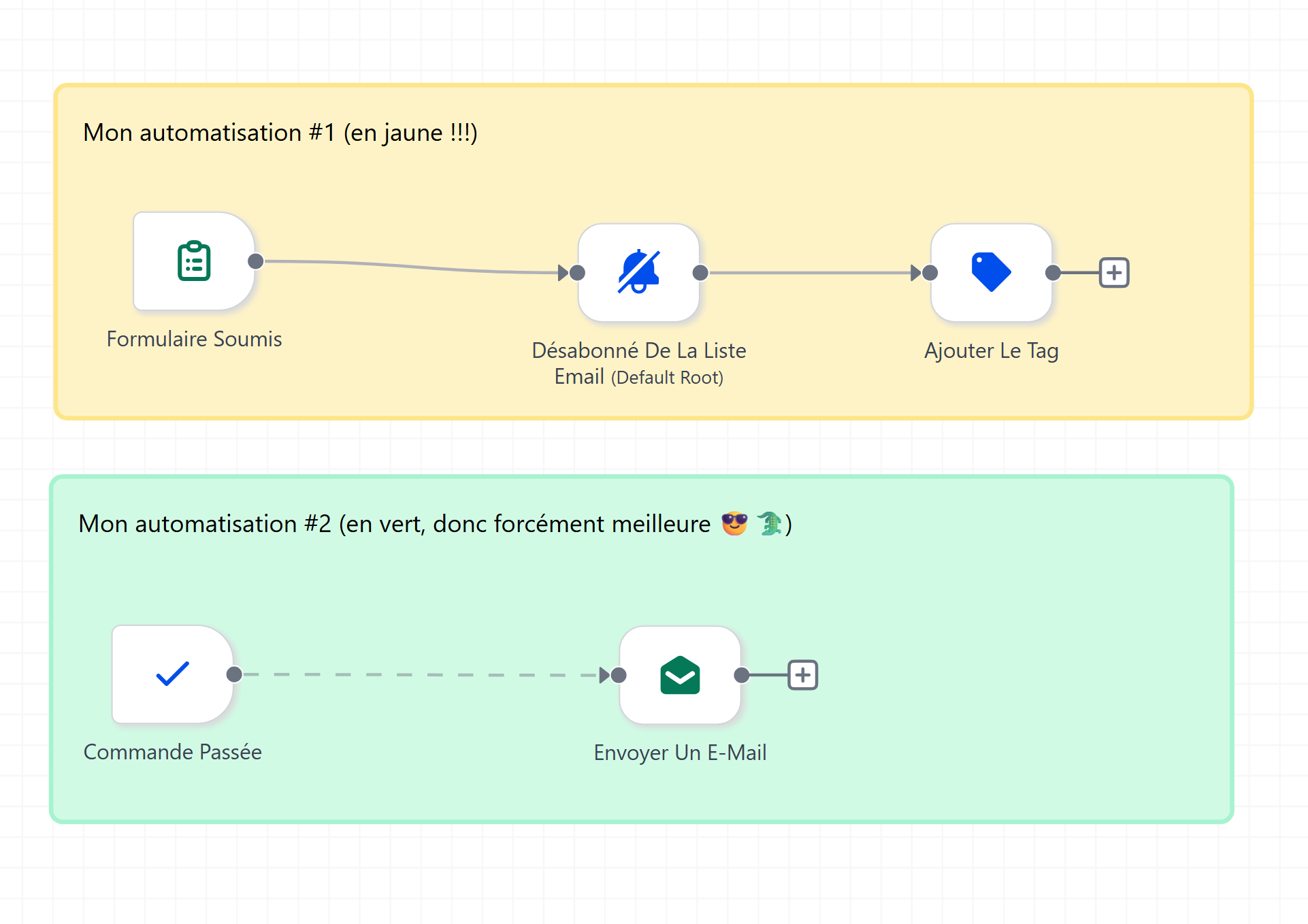Select the Ajouter Le Tag node
The width and height of the screenshot is (1308, 924).
pyautogui.click(x=991, y=273)
